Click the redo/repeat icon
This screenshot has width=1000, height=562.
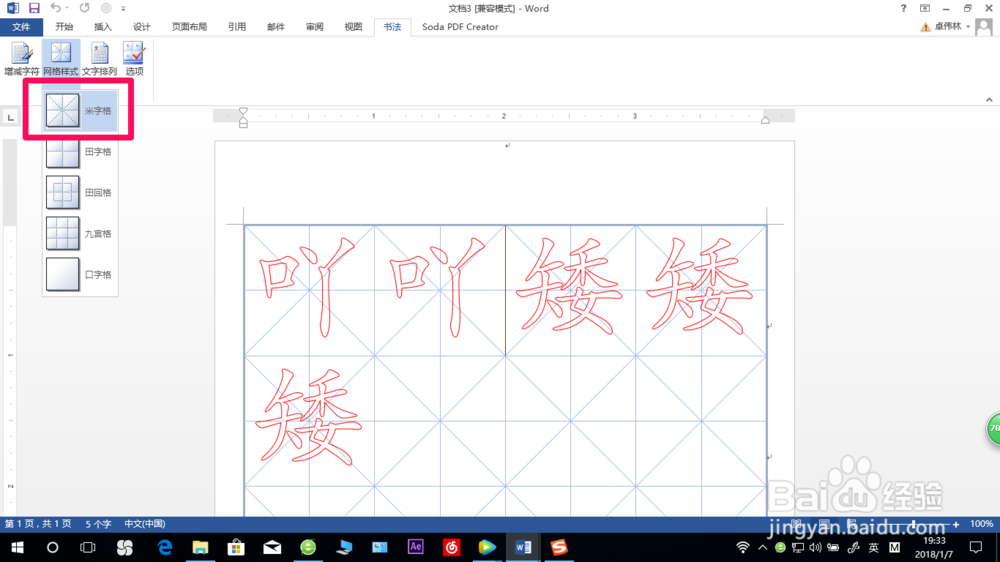pyautogui.click(x=85, y=8)
